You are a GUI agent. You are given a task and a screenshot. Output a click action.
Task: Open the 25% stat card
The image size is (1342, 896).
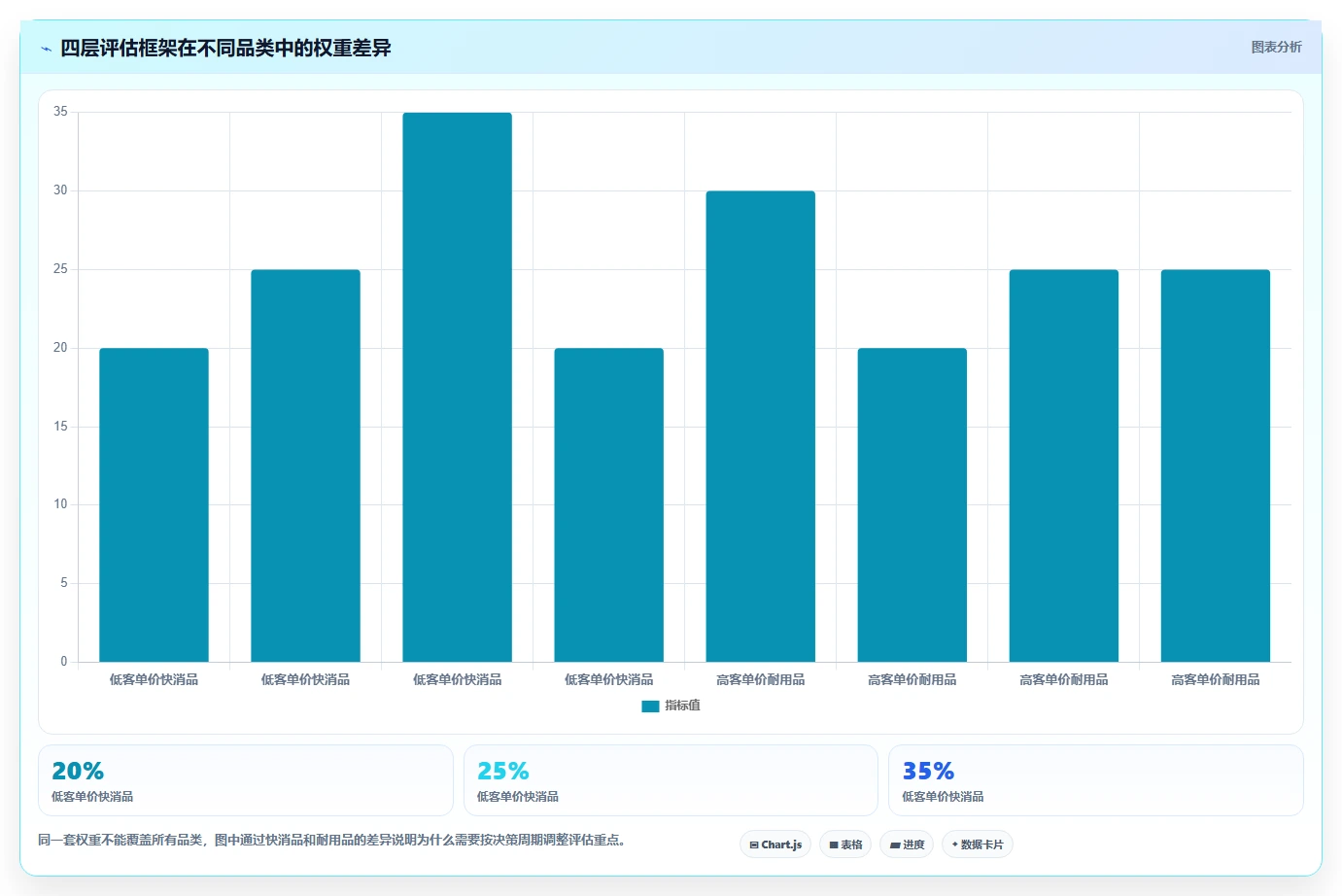pos(671,780)
